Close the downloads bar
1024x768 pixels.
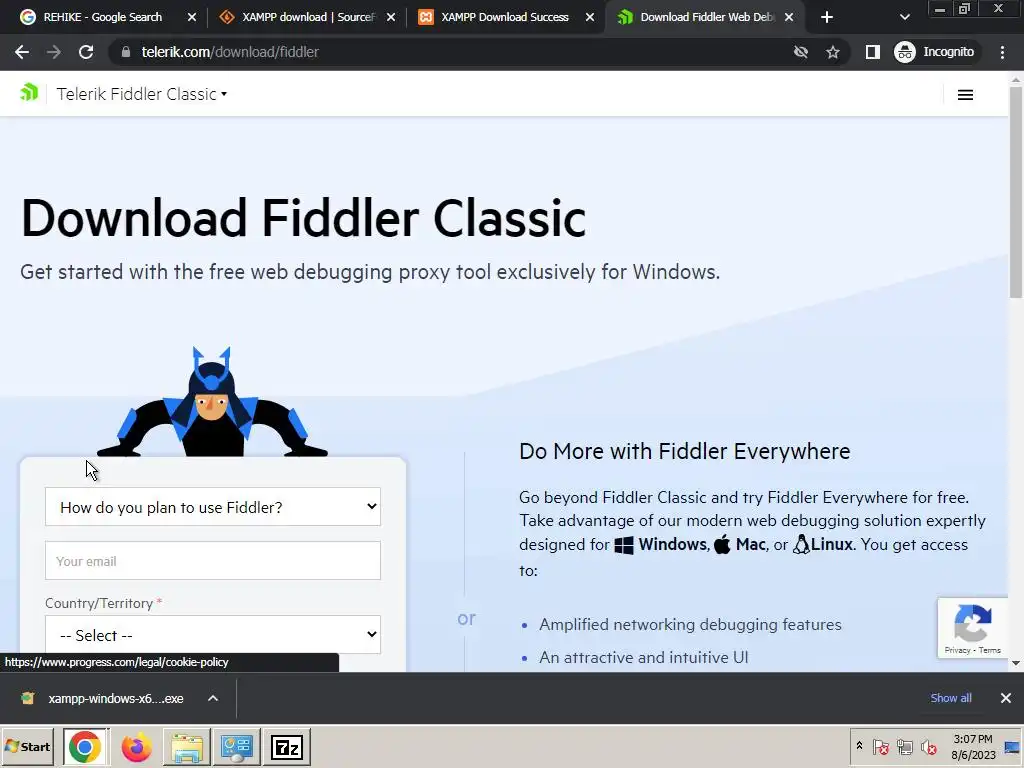(x=1006, y=698)
